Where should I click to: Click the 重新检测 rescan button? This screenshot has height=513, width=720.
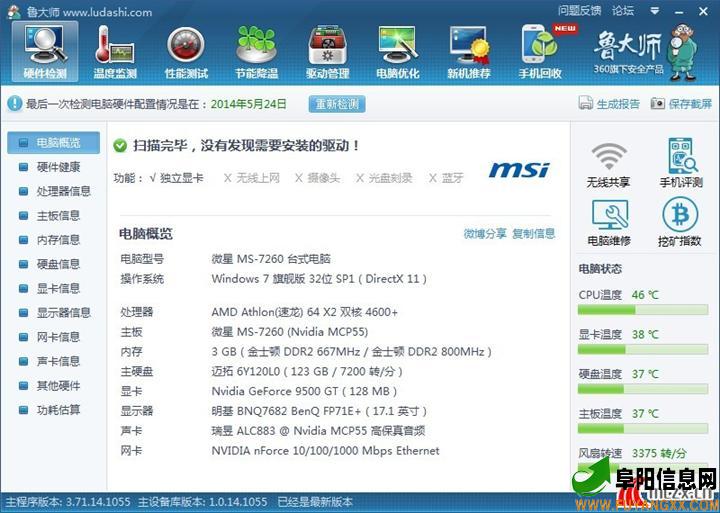[x=337, y=104]
